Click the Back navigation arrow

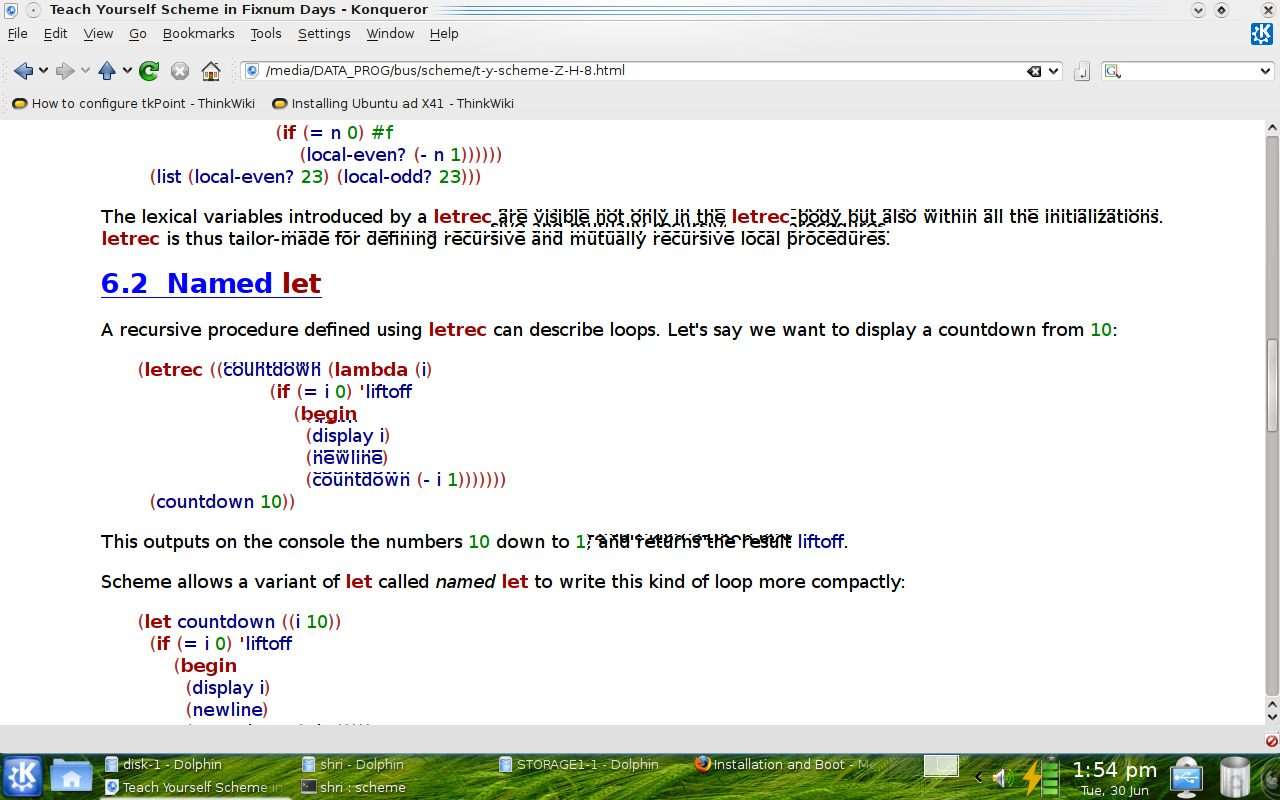pos(23,71)
